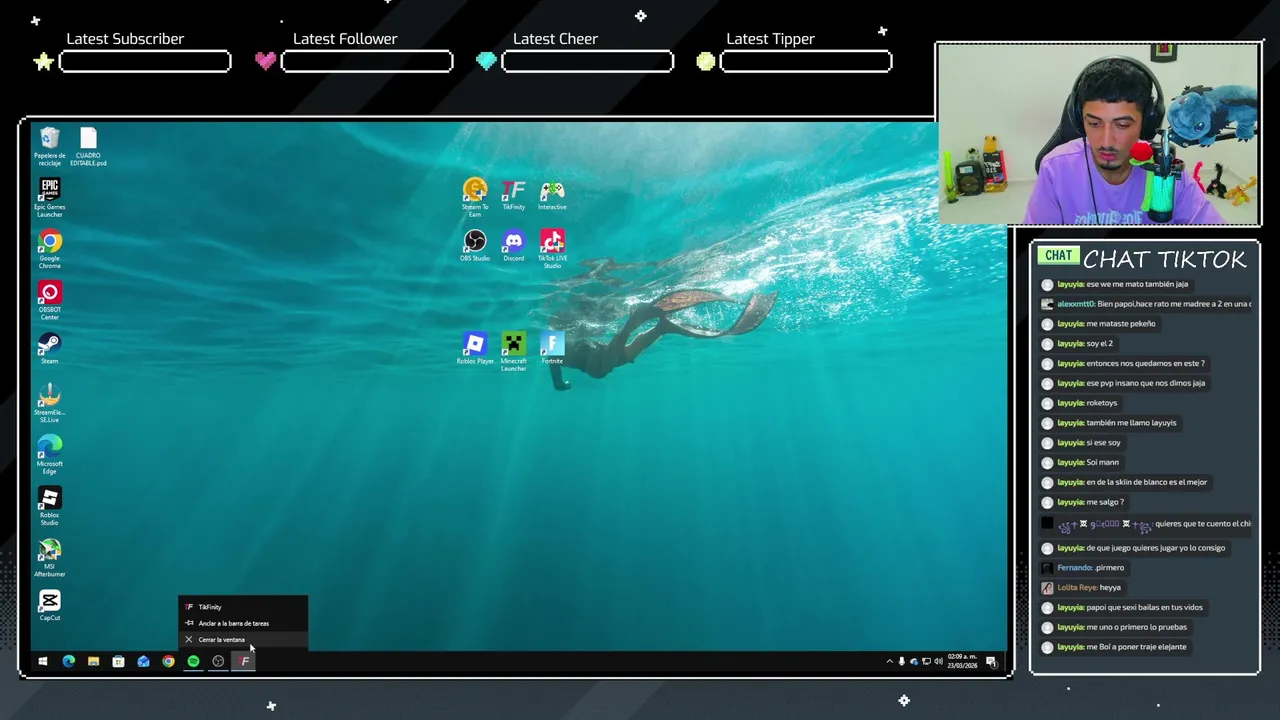Click the microphone tray icon

coord(901,661)
